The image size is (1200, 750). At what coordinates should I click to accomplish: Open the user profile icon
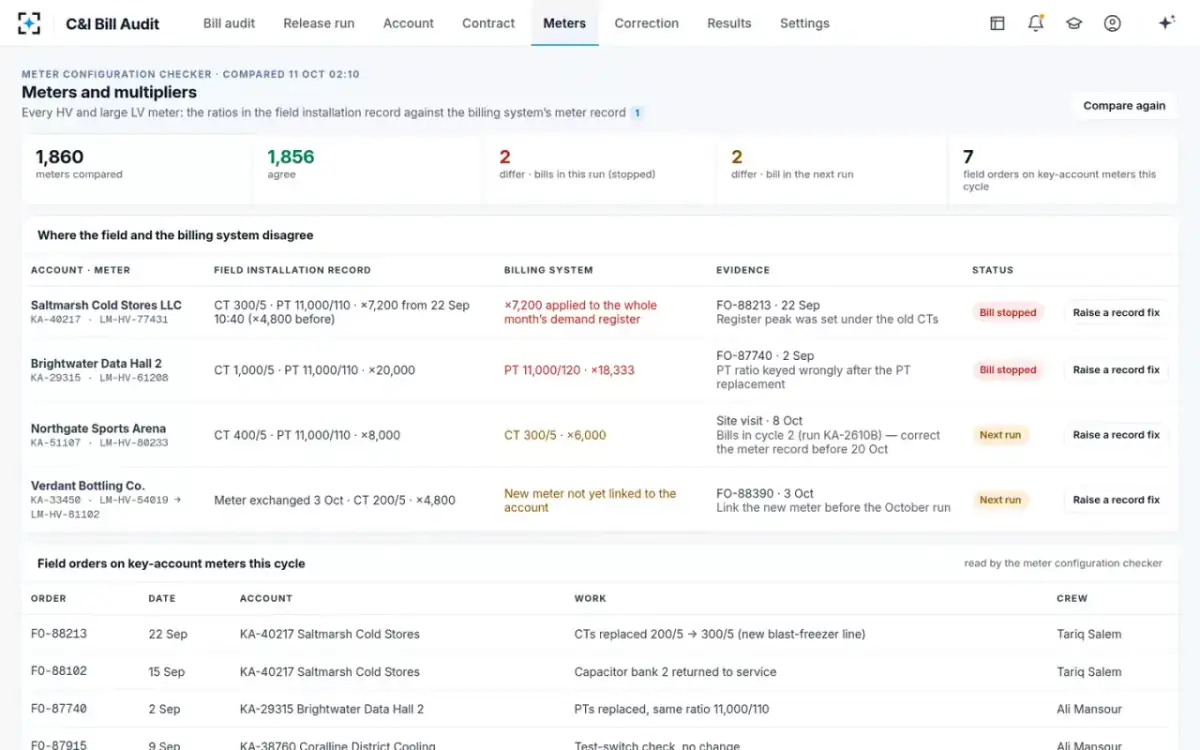(1112, 23)
